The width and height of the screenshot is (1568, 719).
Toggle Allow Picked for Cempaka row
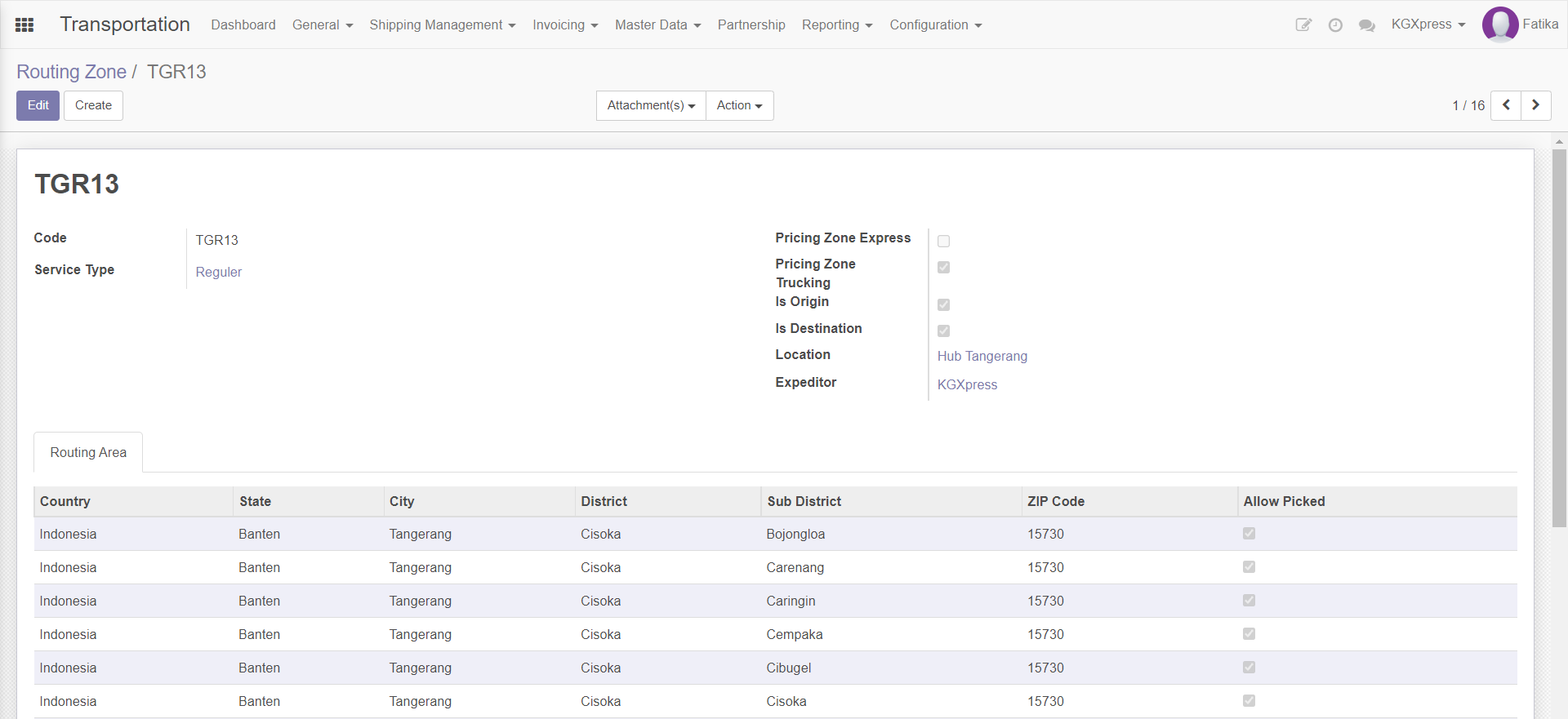point(1249,633)
